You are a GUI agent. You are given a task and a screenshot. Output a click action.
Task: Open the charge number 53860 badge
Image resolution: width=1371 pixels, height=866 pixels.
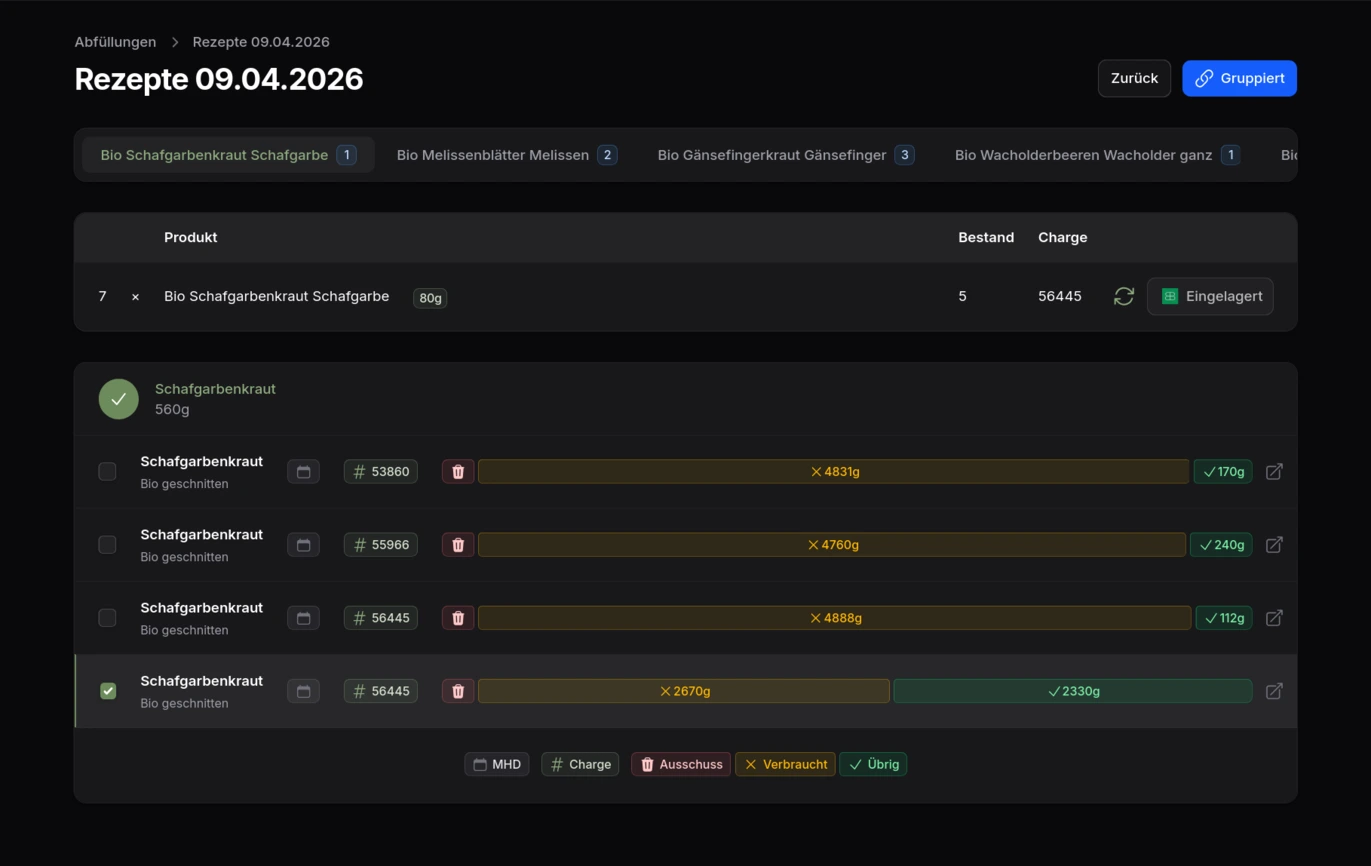click(x=381, y=472)
